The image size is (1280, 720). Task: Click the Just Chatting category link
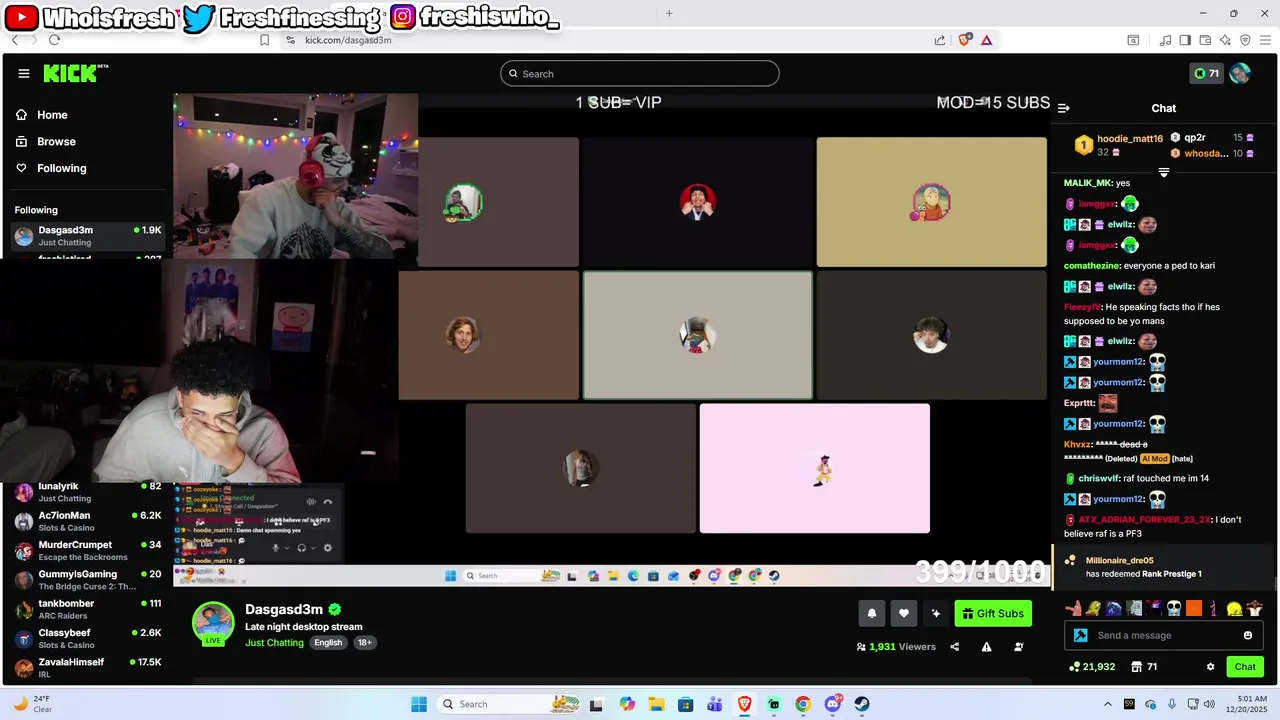click(274, 643)
